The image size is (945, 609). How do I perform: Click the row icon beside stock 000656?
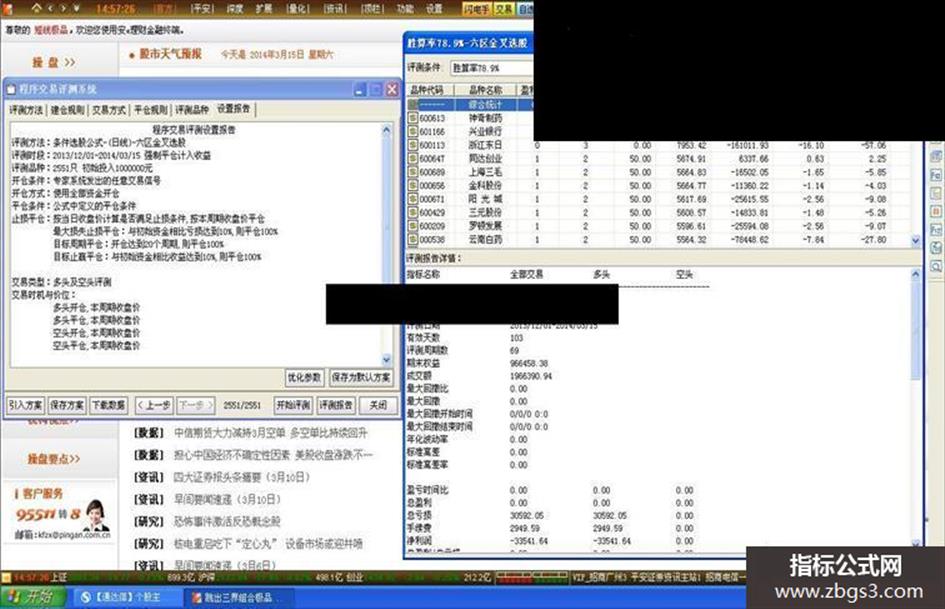tap(413, 186)
